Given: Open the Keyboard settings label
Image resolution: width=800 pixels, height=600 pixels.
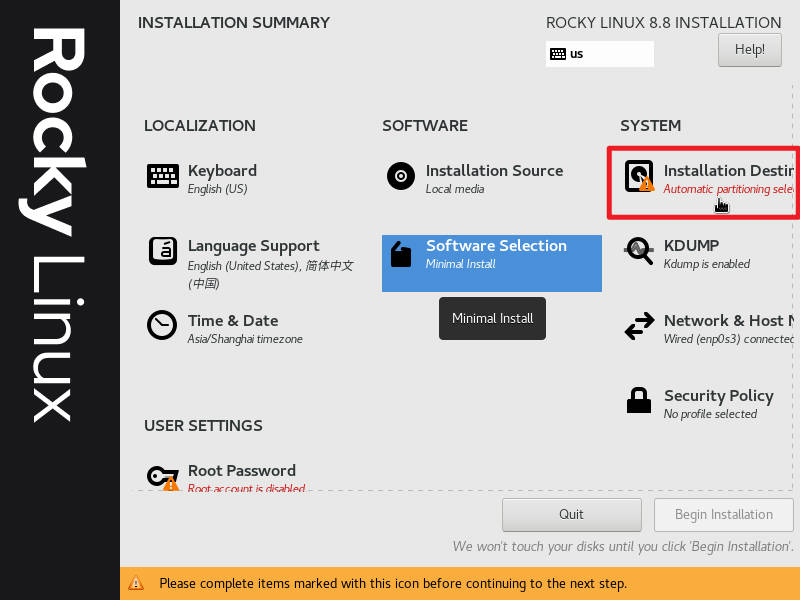Looking at the screenshot, I should (x=222, y=170).
